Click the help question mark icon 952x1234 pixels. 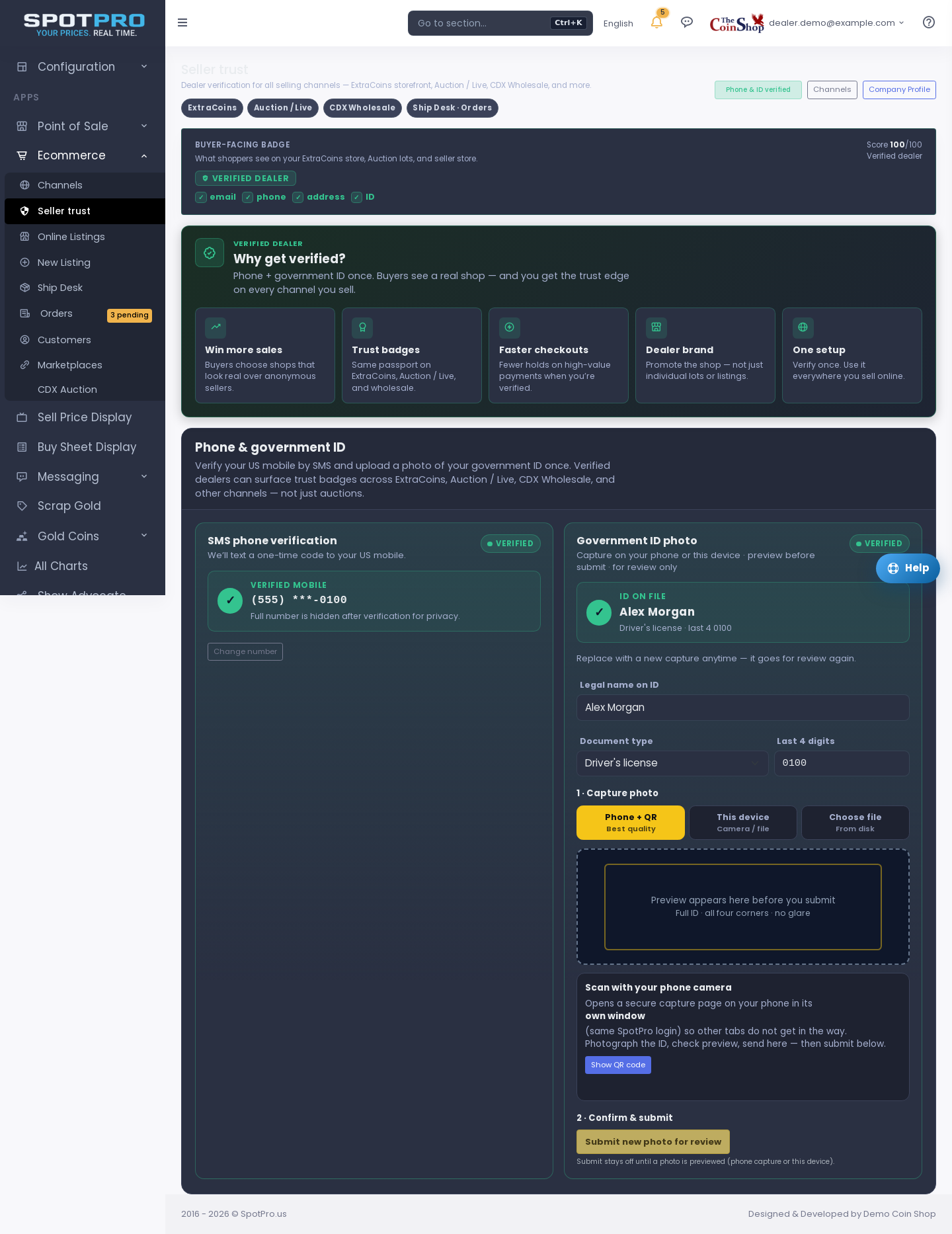pyautogui.click(x=929, y=22)
